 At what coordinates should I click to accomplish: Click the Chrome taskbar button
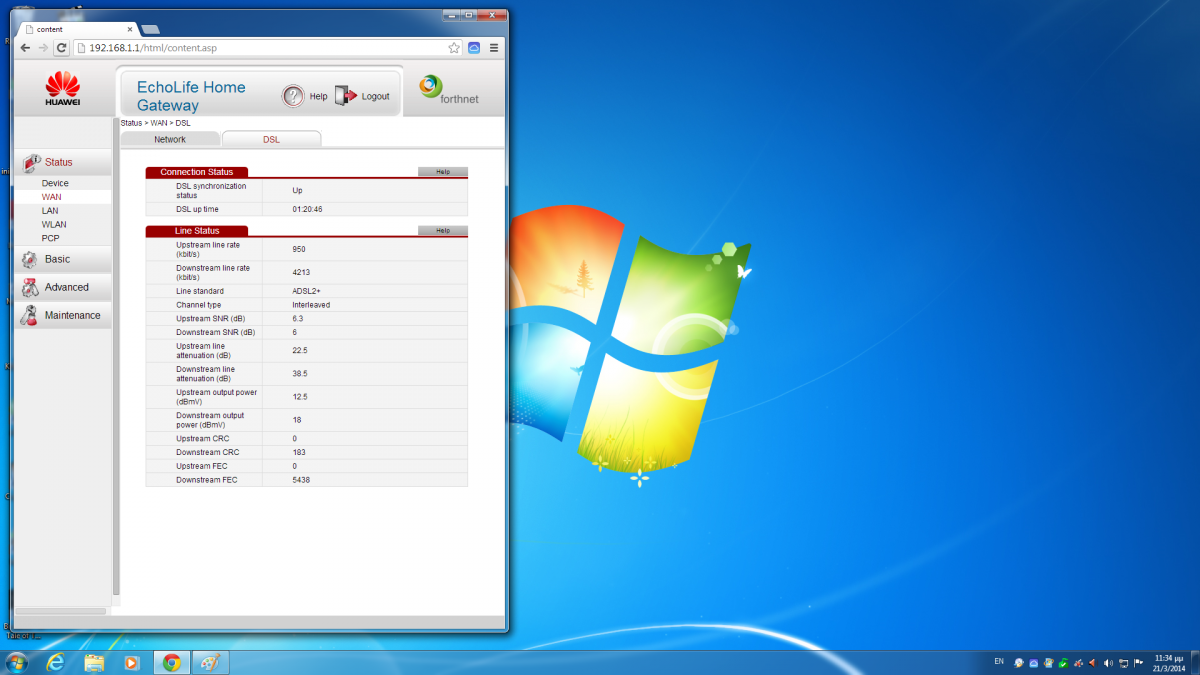coord(172,662)
